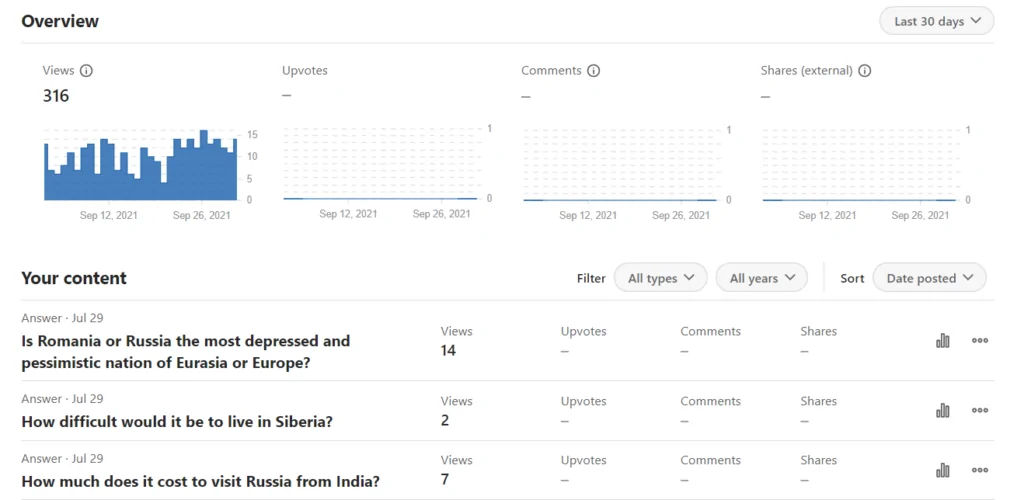The width and height of the screenshot is (1024, 500).
Task: Click the info icon next to Views
Action: click(86, 71)
